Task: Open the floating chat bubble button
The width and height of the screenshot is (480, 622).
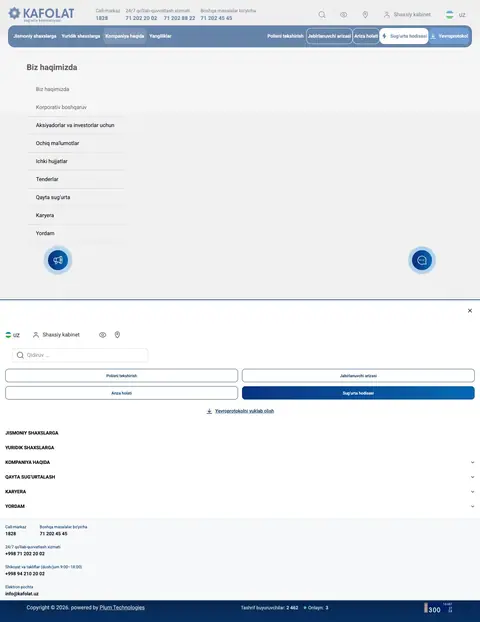Action: point(422,260)
